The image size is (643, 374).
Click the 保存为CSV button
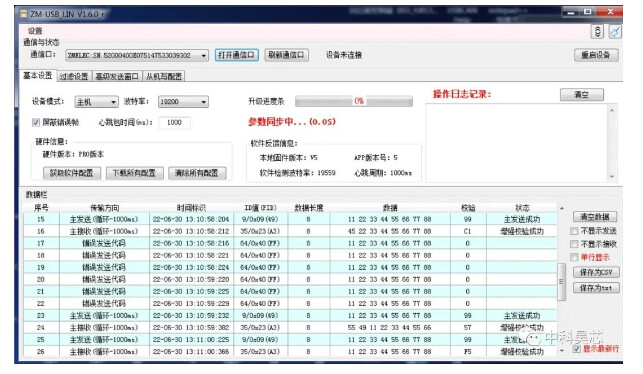click(596, 272)
